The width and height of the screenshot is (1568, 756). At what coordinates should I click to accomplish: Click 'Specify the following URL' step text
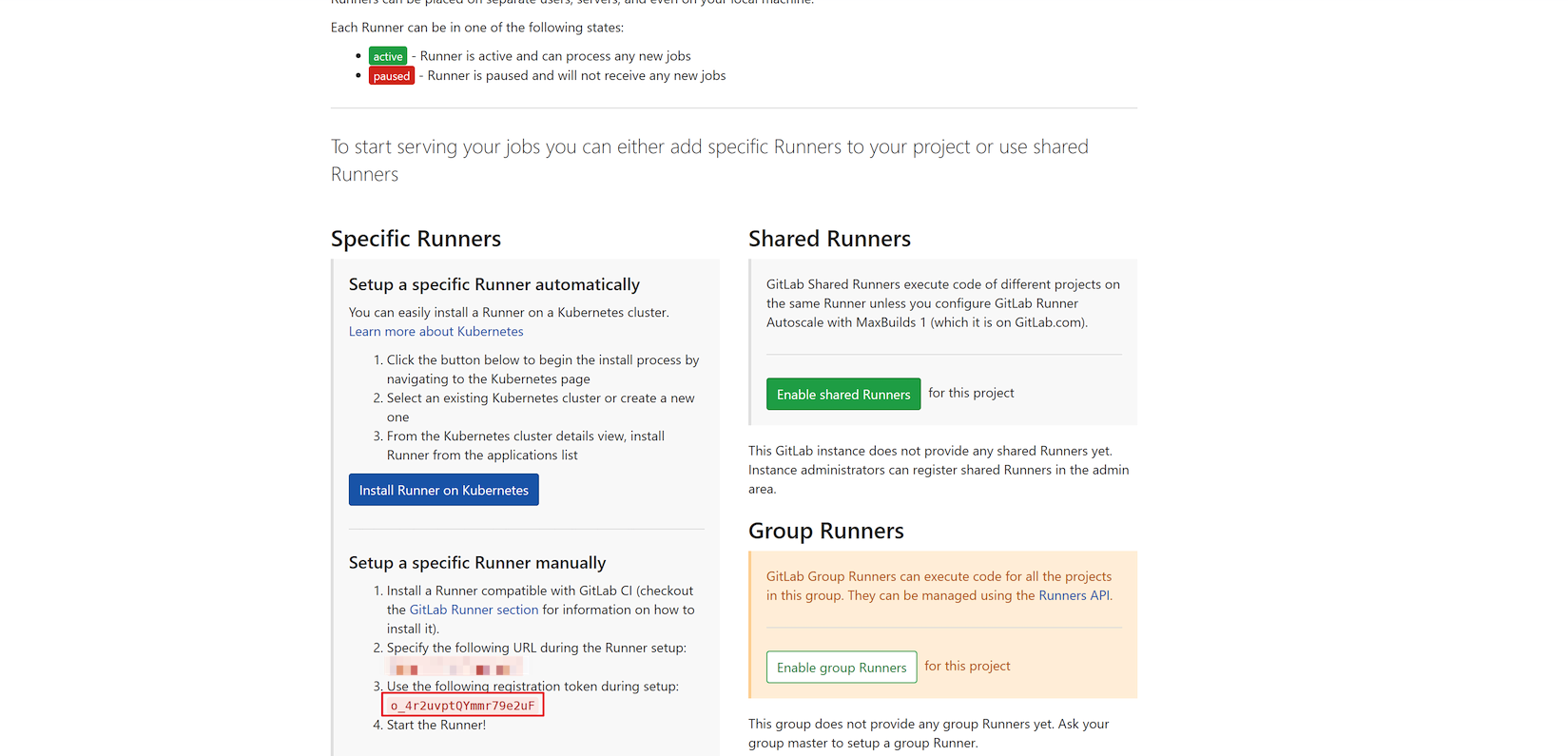click(x=536, y=648)
